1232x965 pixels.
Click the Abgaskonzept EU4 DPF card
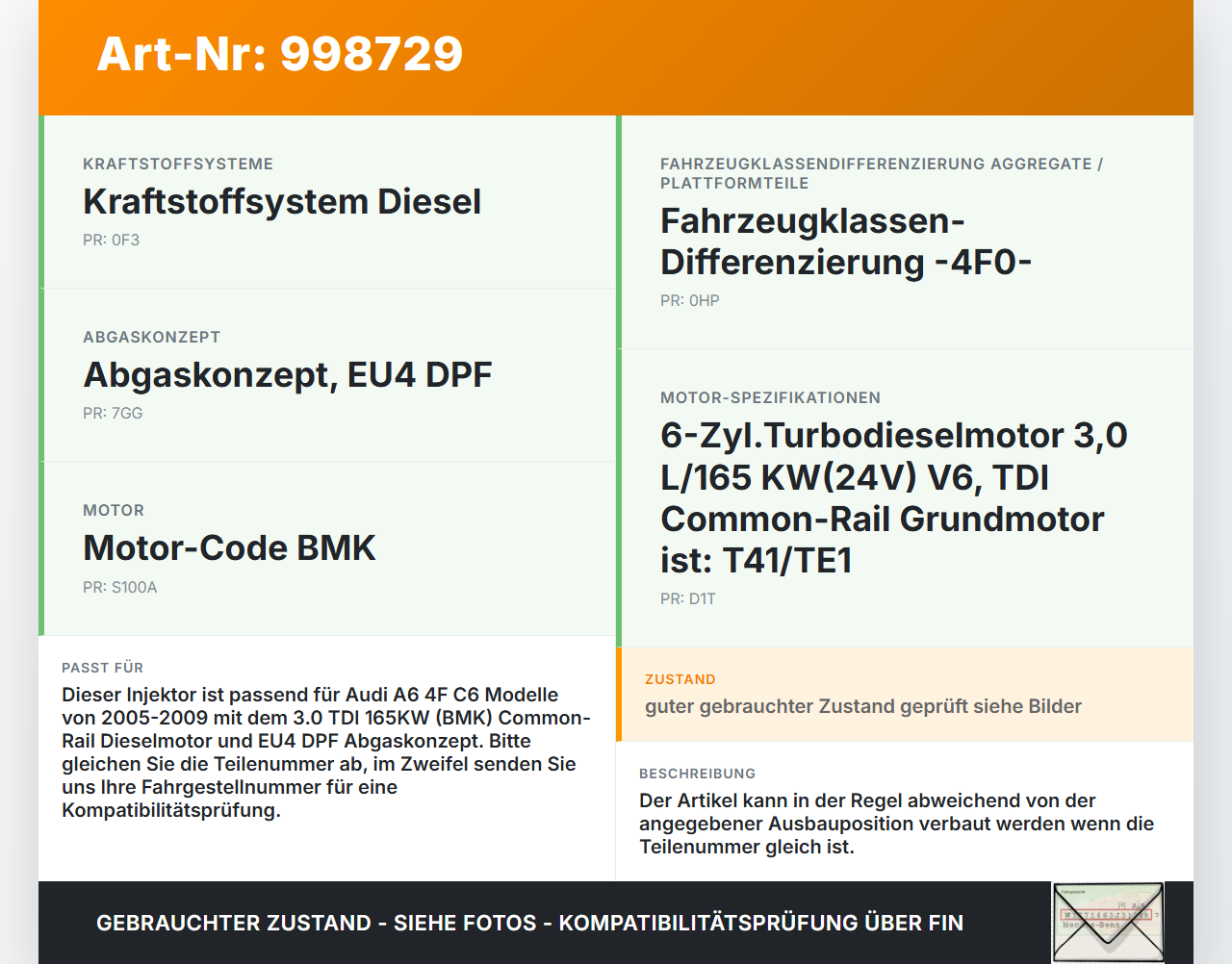[x=327, y=373]
